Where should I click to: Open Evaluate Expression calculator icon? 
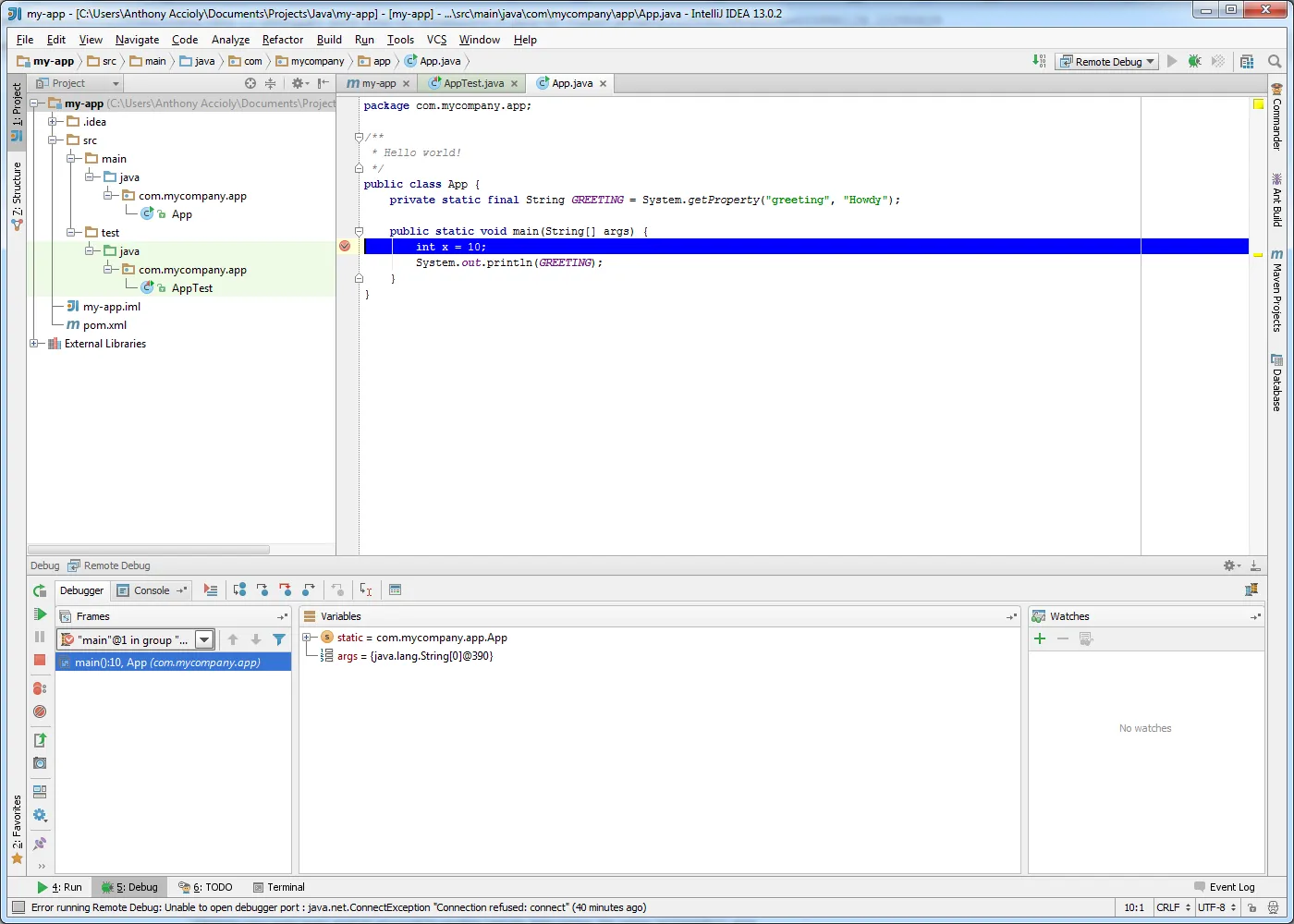click(x=395, y=590)
